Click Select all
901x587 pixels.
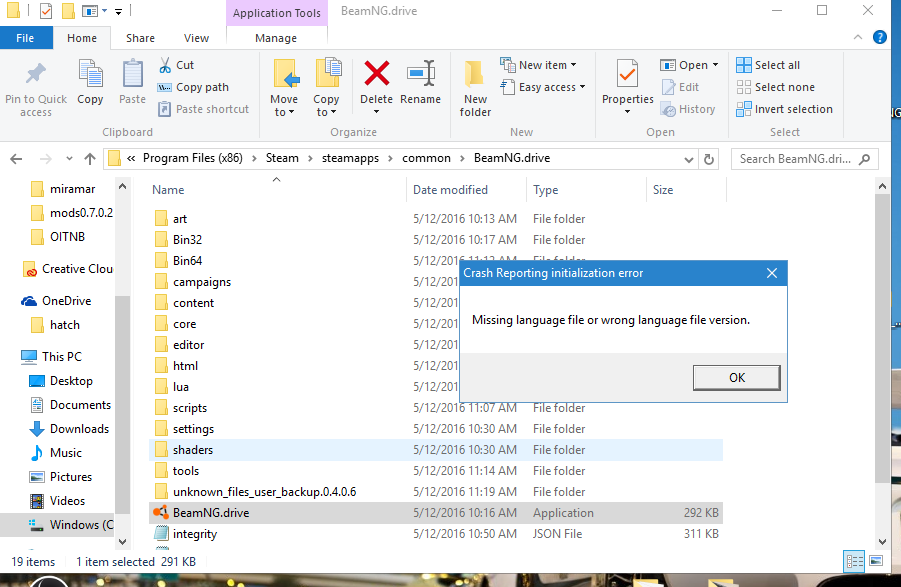point(768,65)
